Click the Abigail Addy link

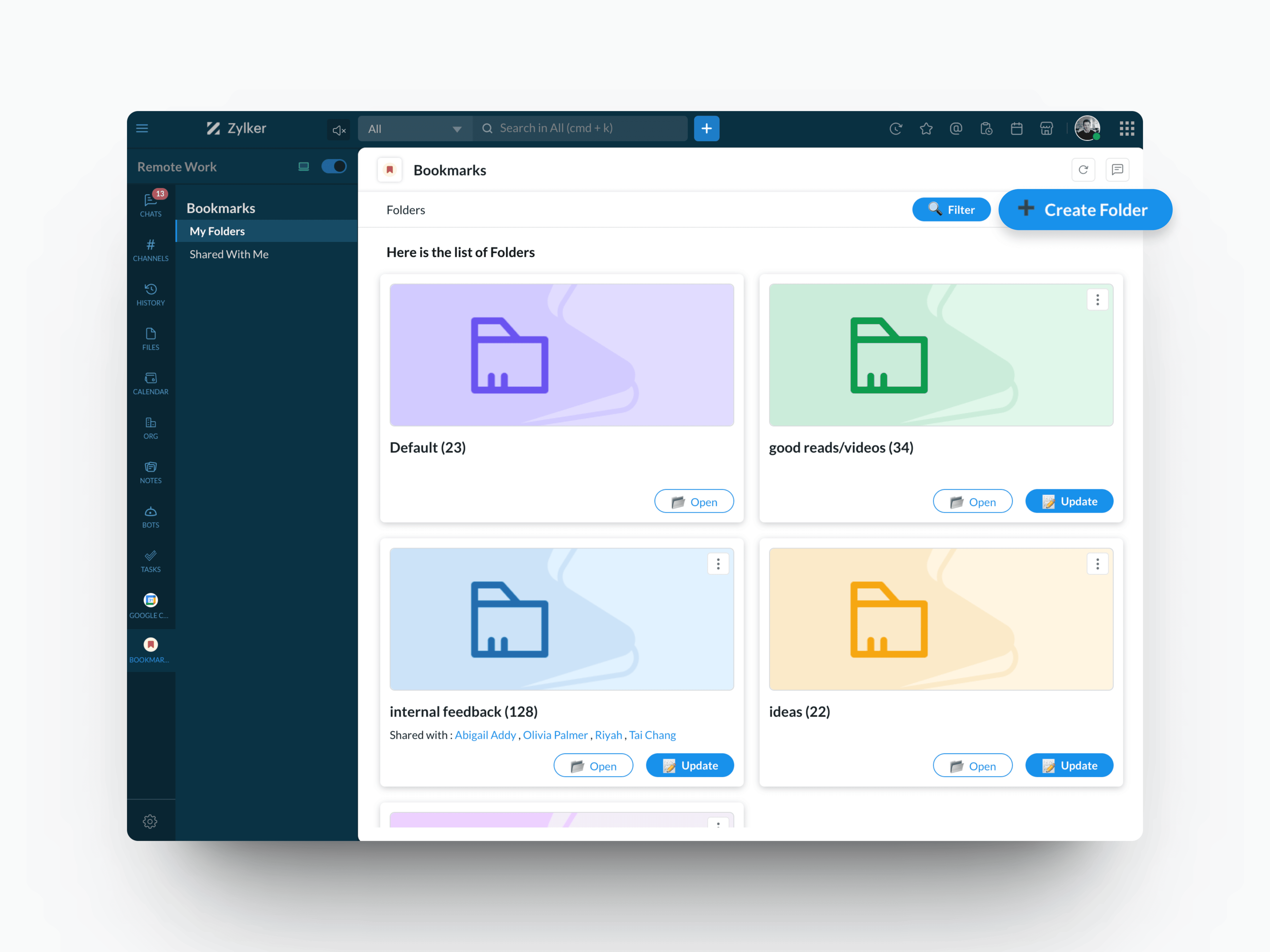(x=485, y=735)
